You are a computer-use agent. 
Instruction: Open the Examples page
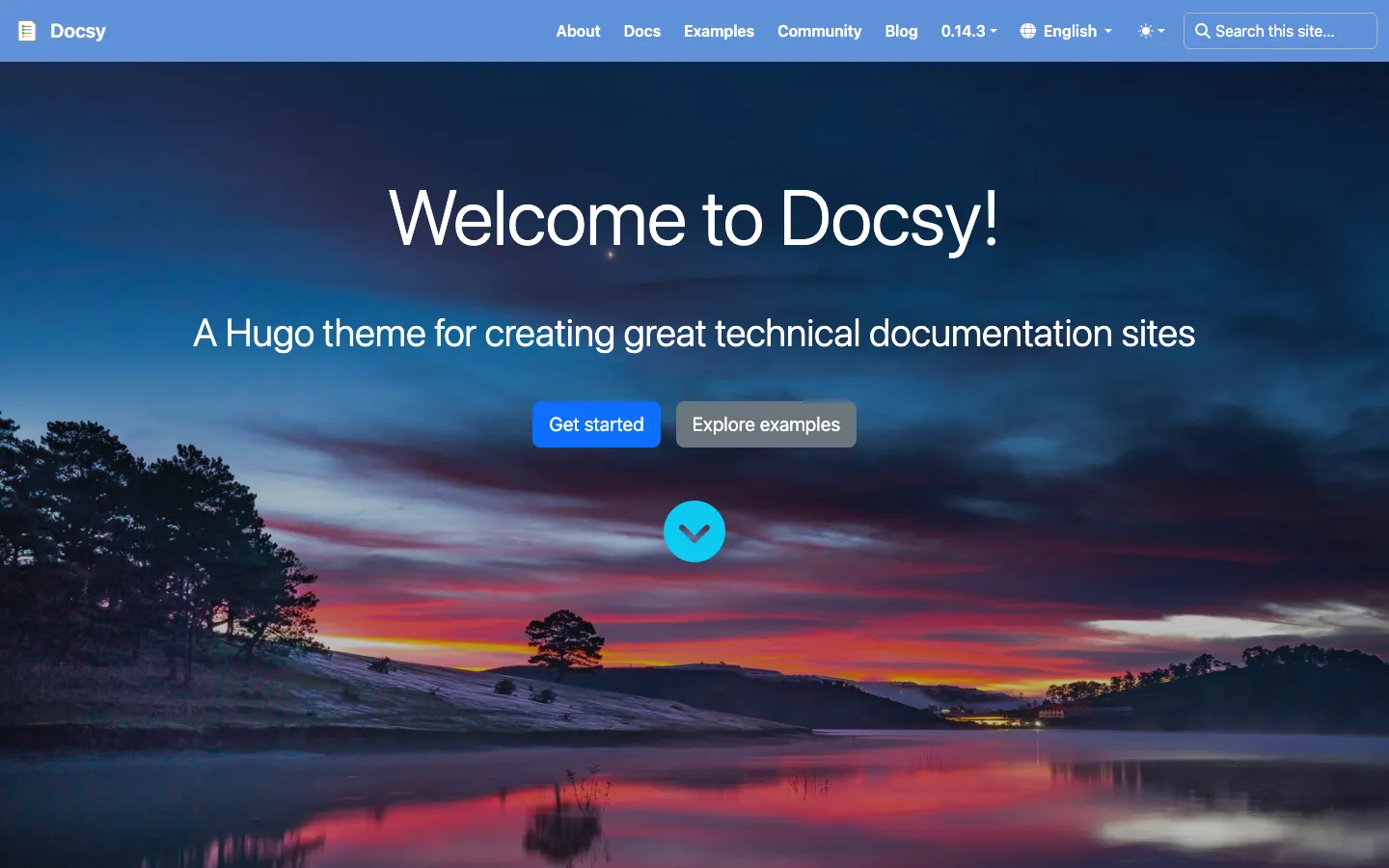click(x=719, y=31)
